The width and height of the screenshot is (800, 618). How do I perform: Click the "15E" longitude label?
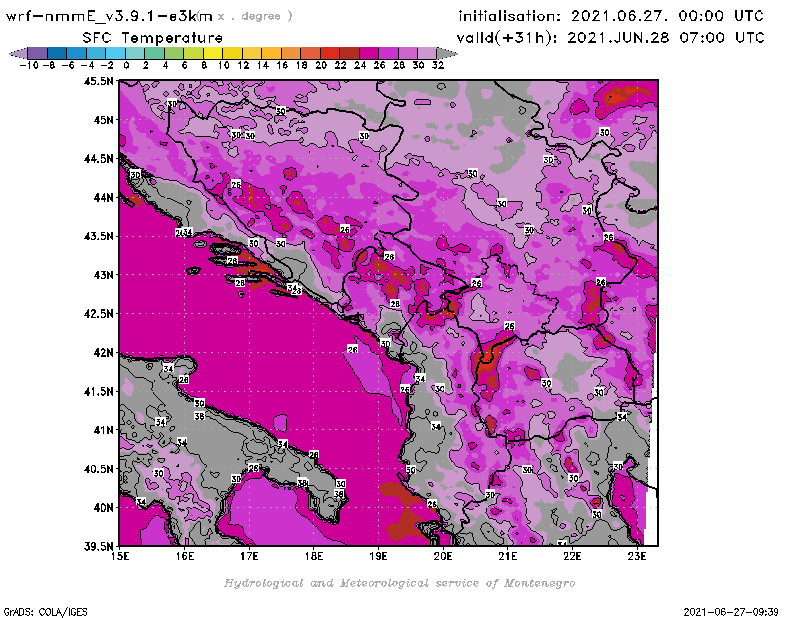point(120,556)
